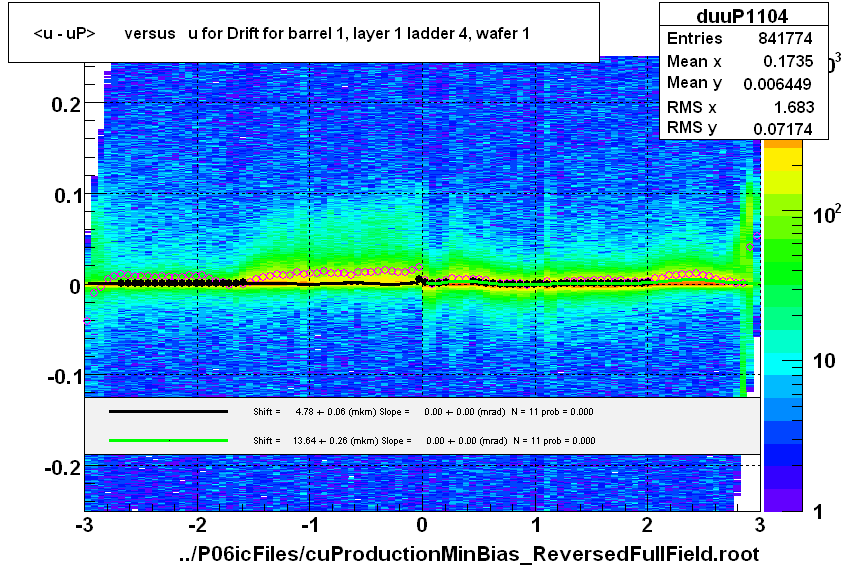The height and width of the screenshot is (568, 845).
Task: Click the y-axis tick label -0.1
Action: pyautogui.click(x=65, y=376)
